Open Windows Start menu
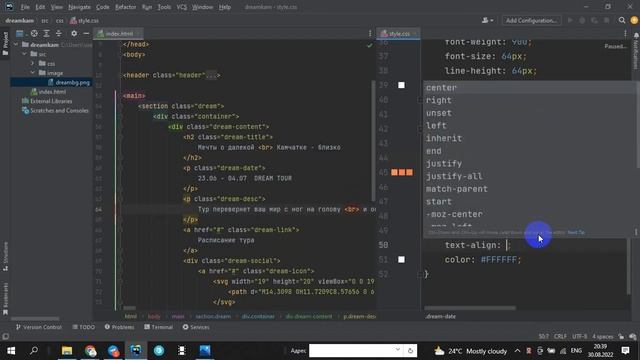The width and height of the screenshot is (640, 360). [11, 351]
